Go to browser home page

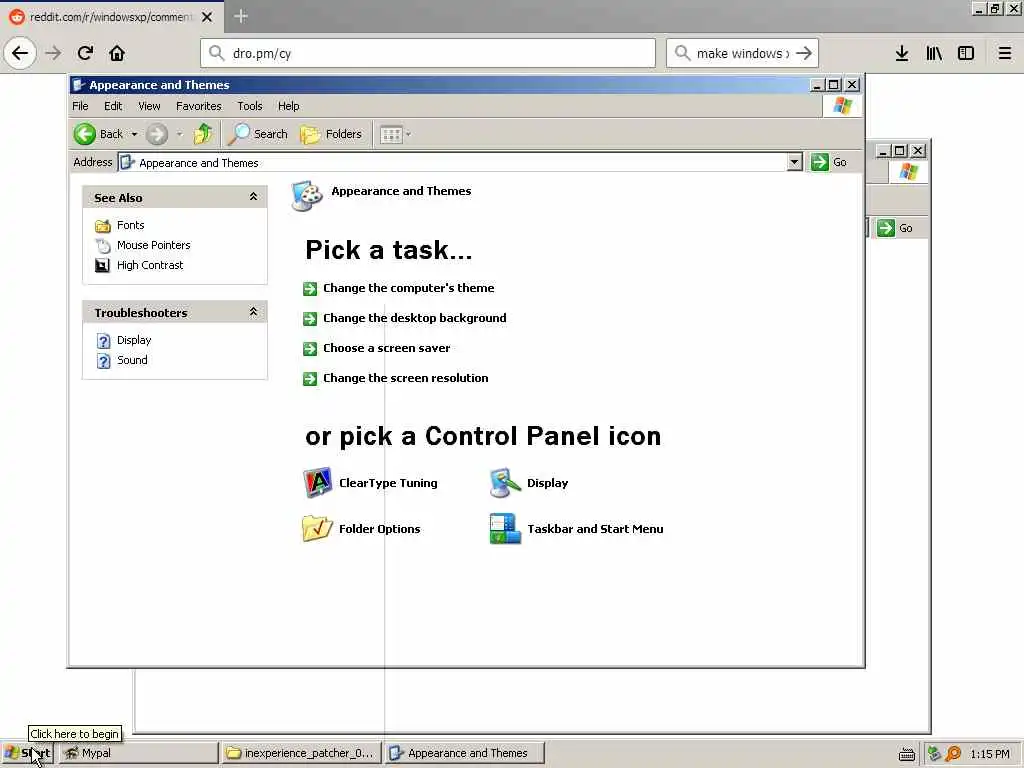coord(117,53)
